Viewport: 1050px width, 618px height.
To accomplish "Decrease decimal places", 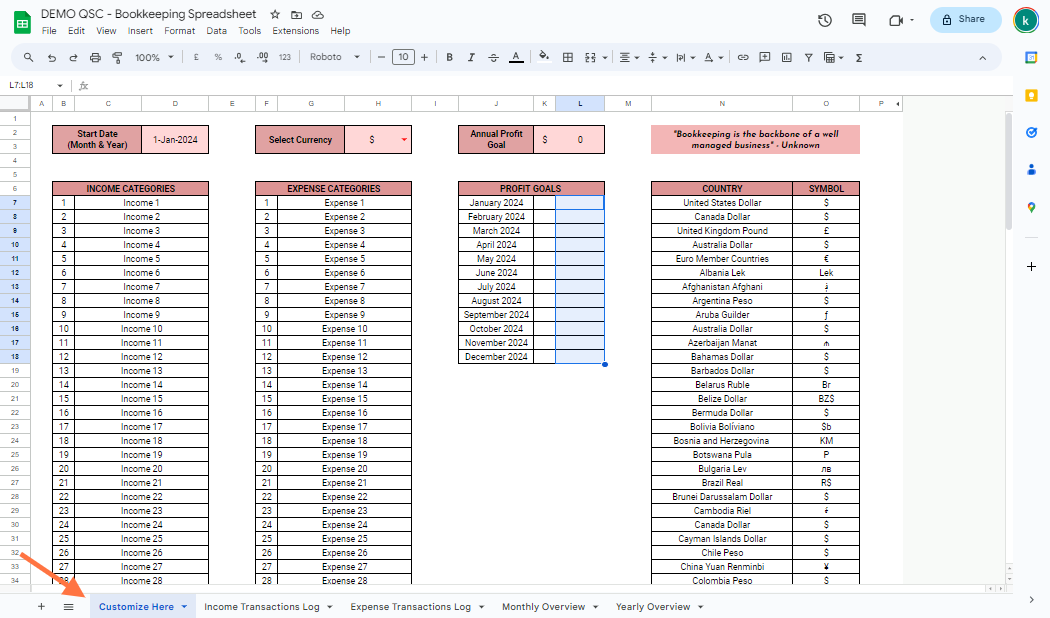I will click(x=240, y=58).
